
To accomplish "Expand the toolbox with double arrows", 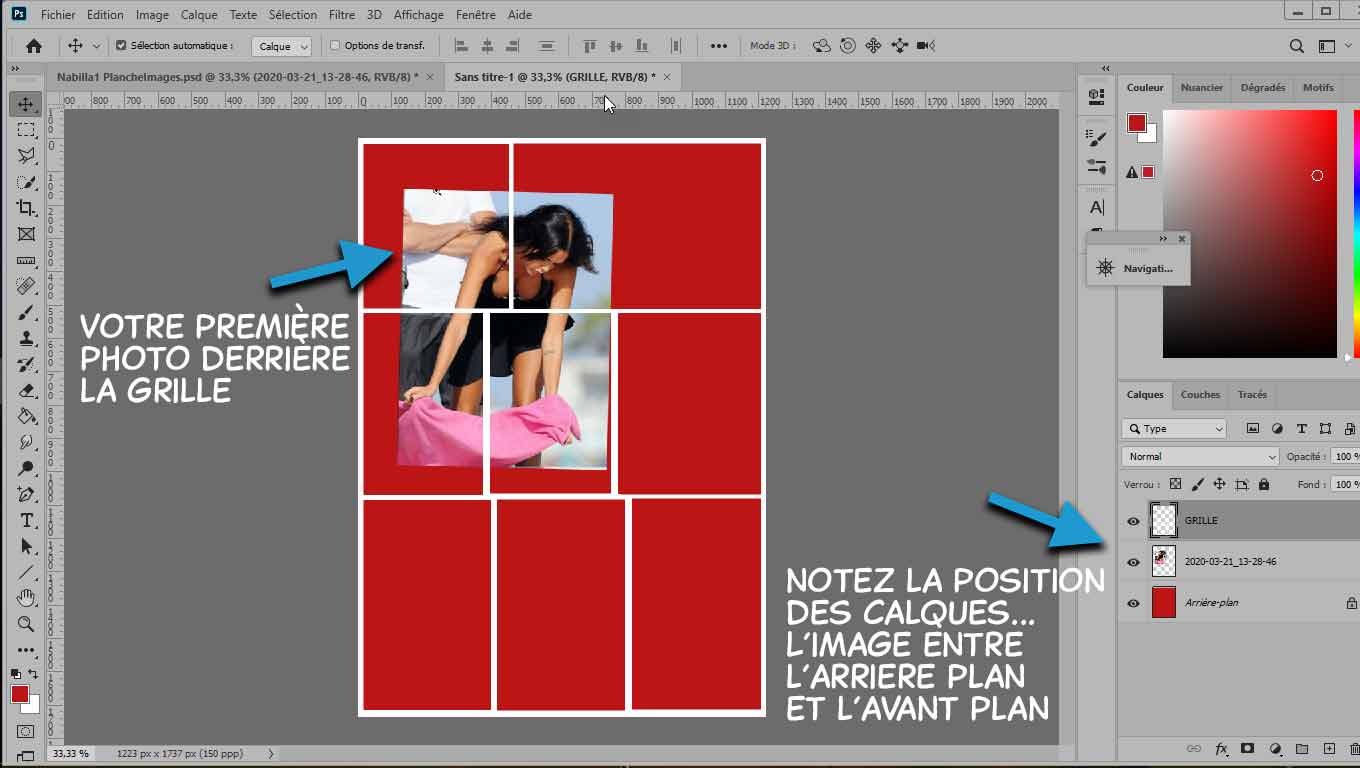I will coord(15,69).
